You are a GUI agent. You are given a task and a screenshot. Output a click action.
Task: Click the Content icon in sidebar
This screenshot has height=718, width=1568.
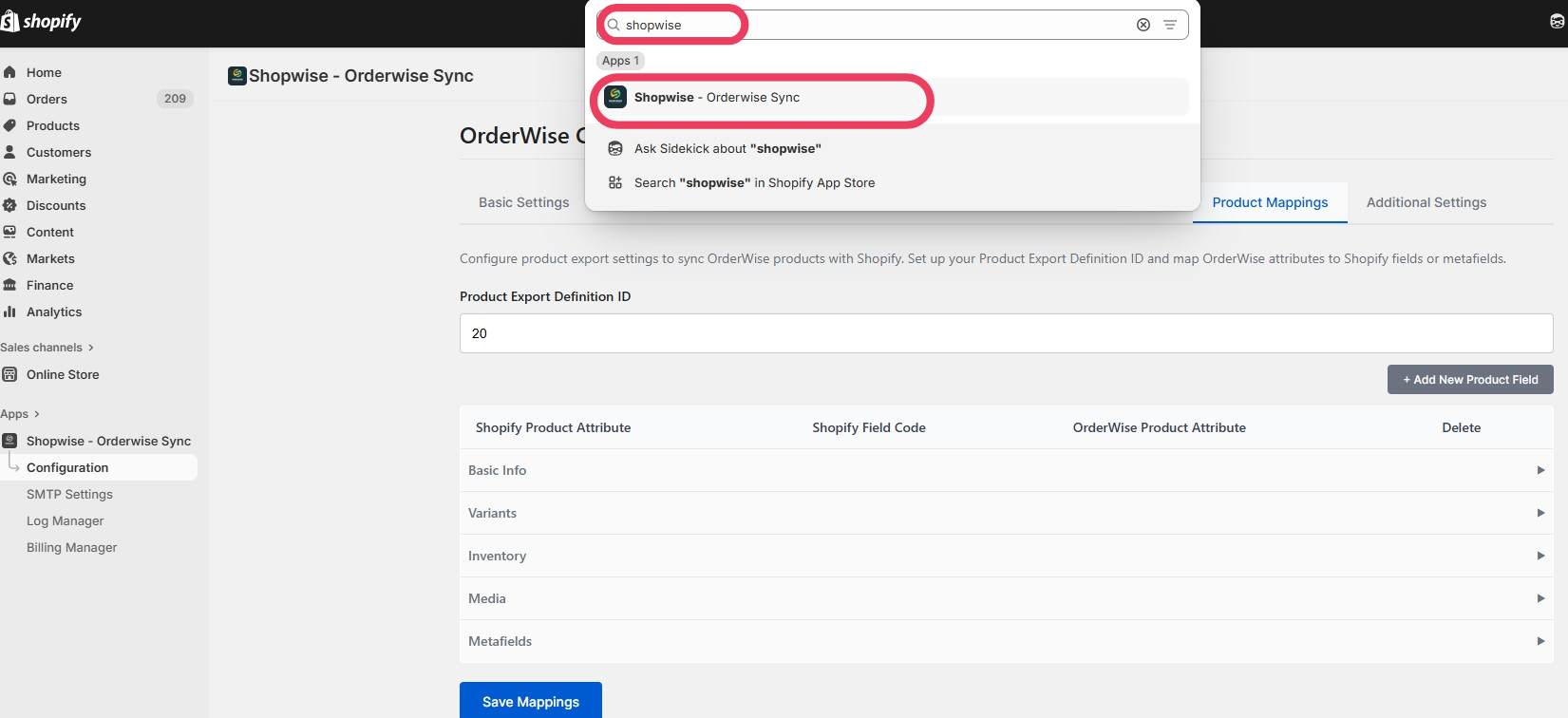click(9, 232)
